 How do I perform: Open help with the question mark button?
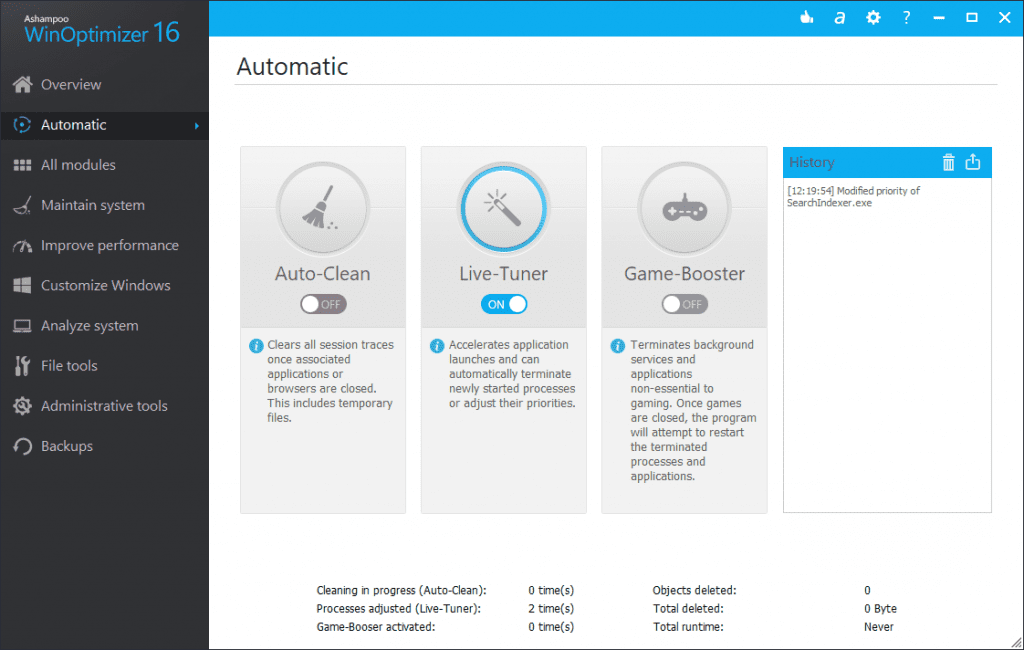pos(905,17)
